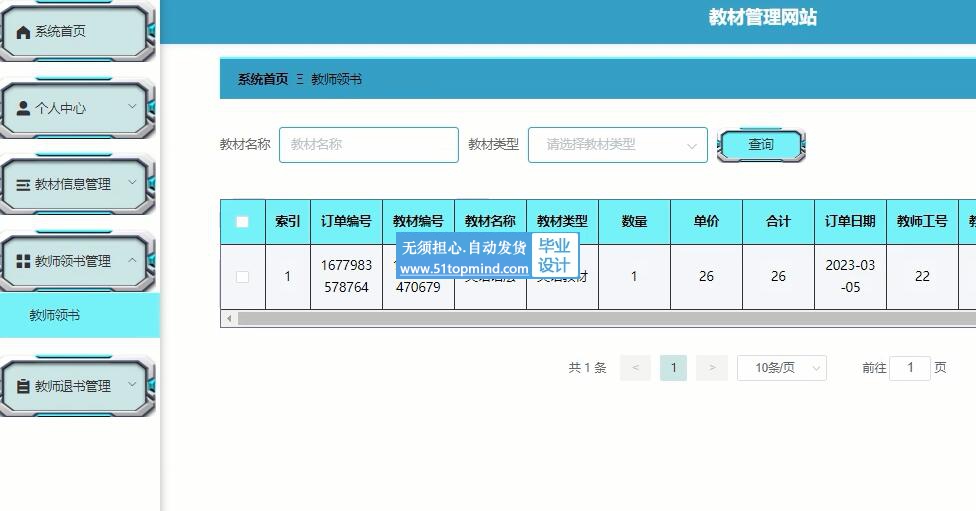
Task: Focus the 教材名称 search input field
Action: pos(368,145)
